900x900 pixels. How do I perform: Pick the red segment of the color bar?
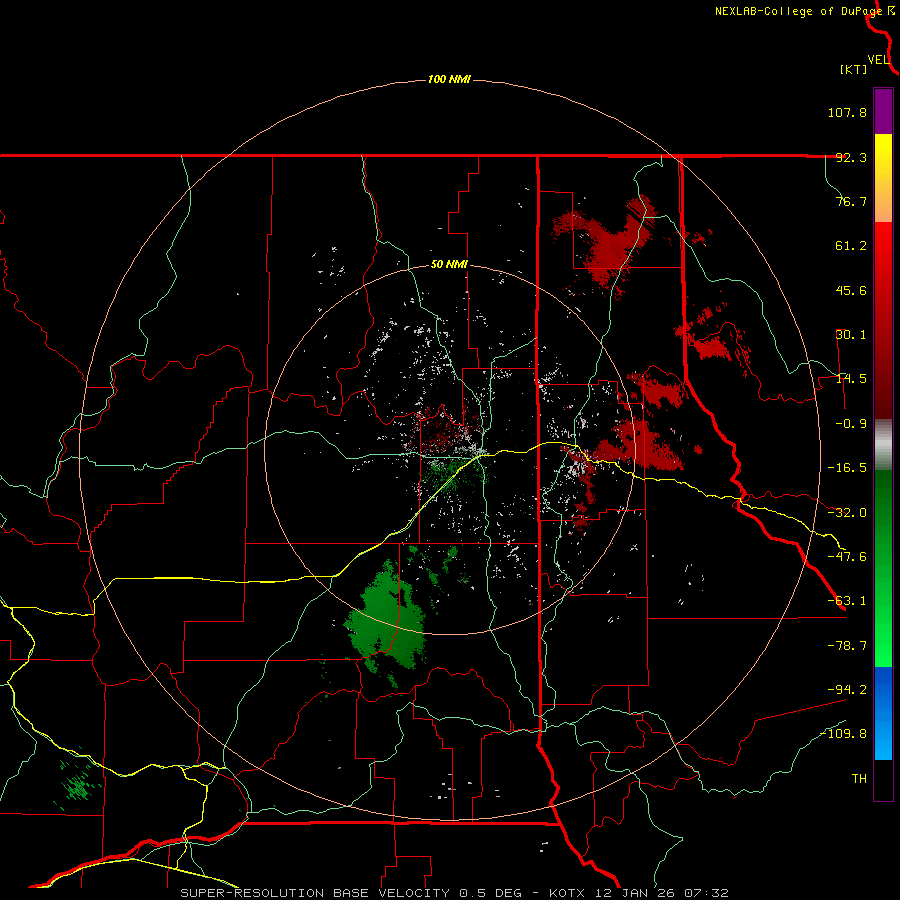point(883,320)
